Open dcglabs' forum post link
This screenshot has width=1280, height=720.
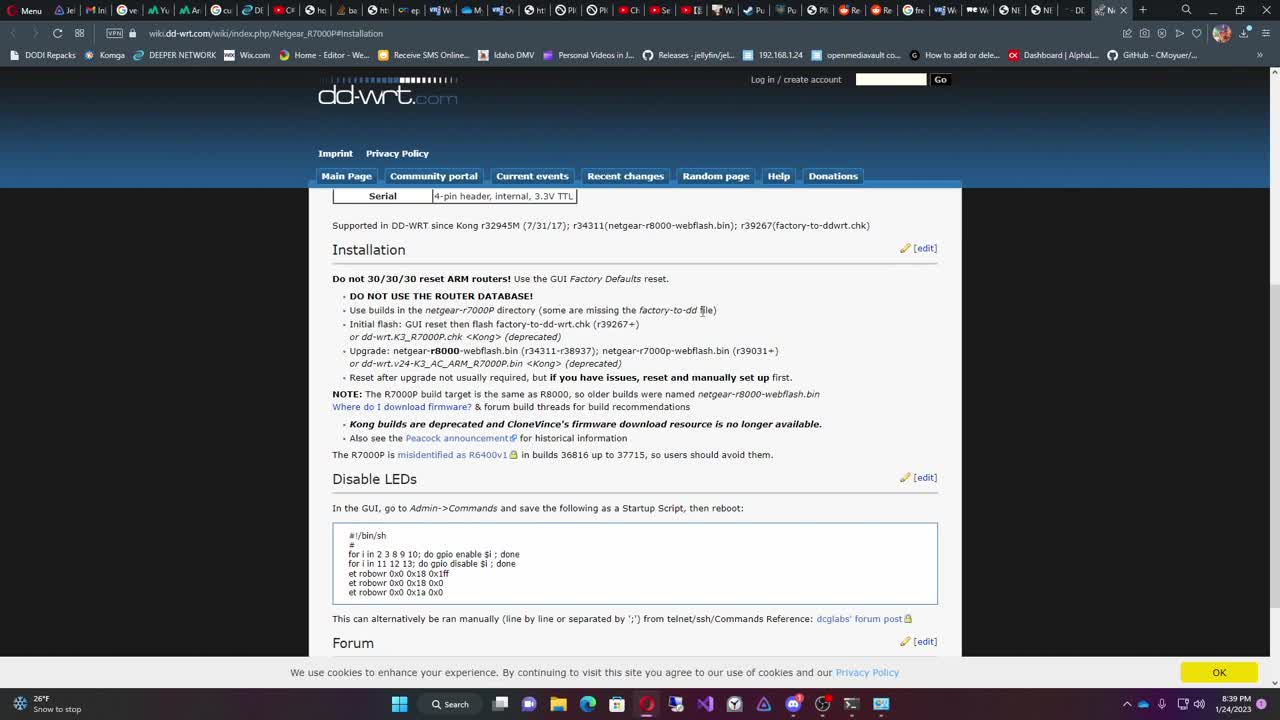pos(864,619)
